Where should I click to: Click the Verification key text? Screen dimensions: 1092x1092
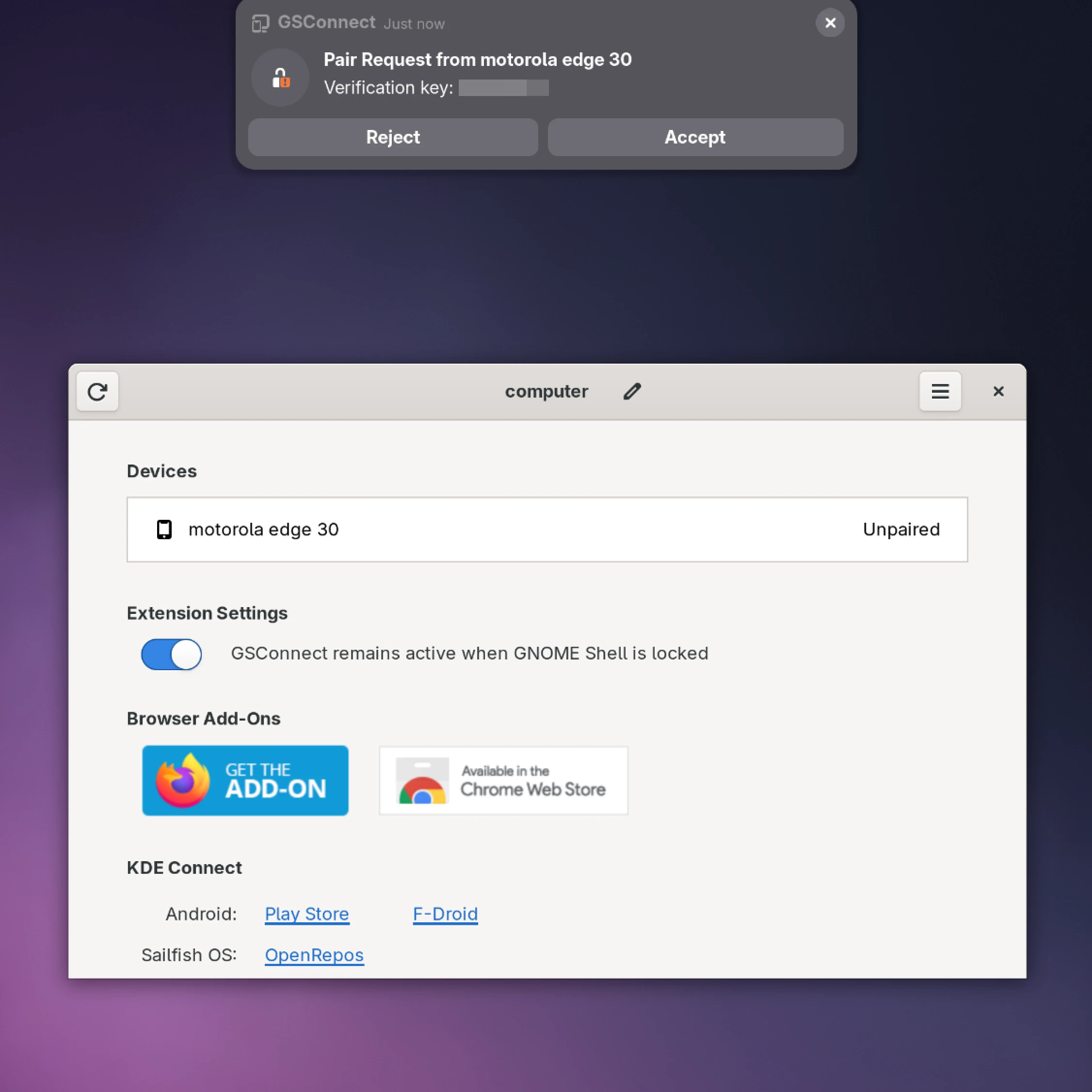pyautogui.click(x=388, y=88)
